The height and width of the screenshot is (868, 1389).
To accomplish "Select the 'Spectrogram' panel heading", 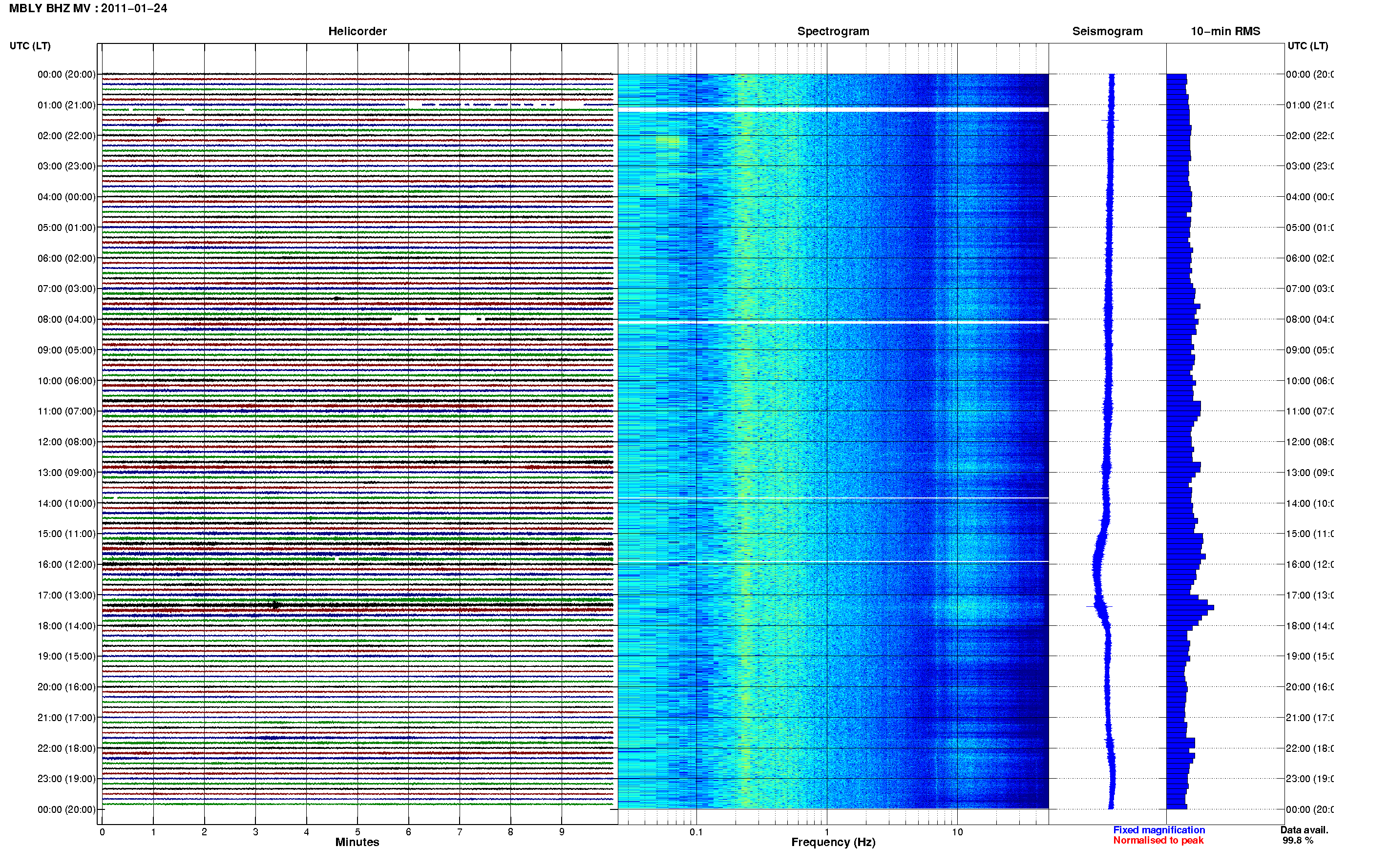I will pyautogui.click(x=833, y=32).
